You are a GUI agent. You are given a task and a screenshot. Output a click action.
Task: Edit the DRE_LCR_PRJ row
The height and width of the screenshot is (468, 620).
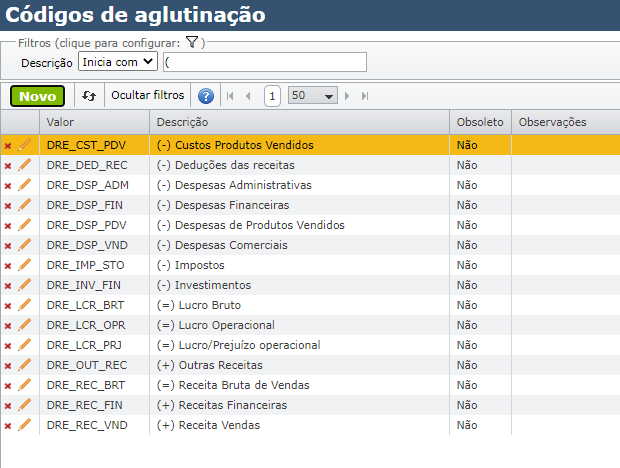tap(25, 345)
